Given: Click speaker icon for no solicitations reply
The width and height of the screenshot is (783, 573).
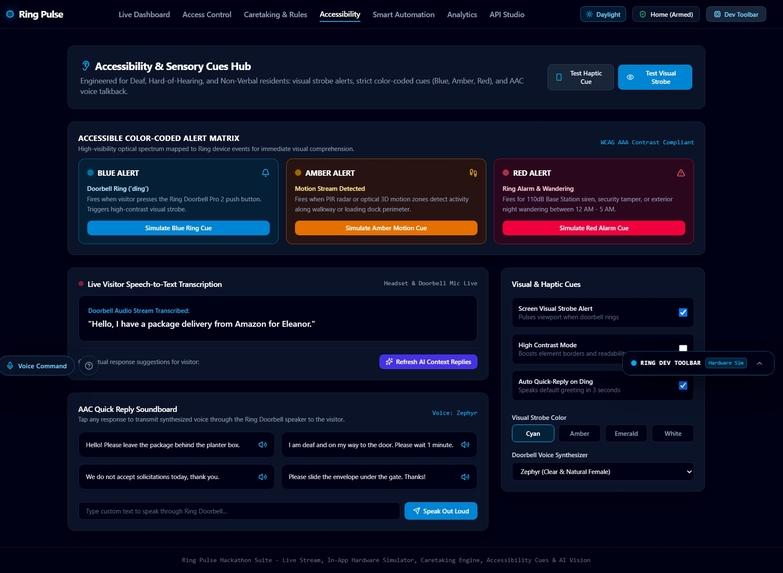Looking at the screenshot, I should coord(263,477).
